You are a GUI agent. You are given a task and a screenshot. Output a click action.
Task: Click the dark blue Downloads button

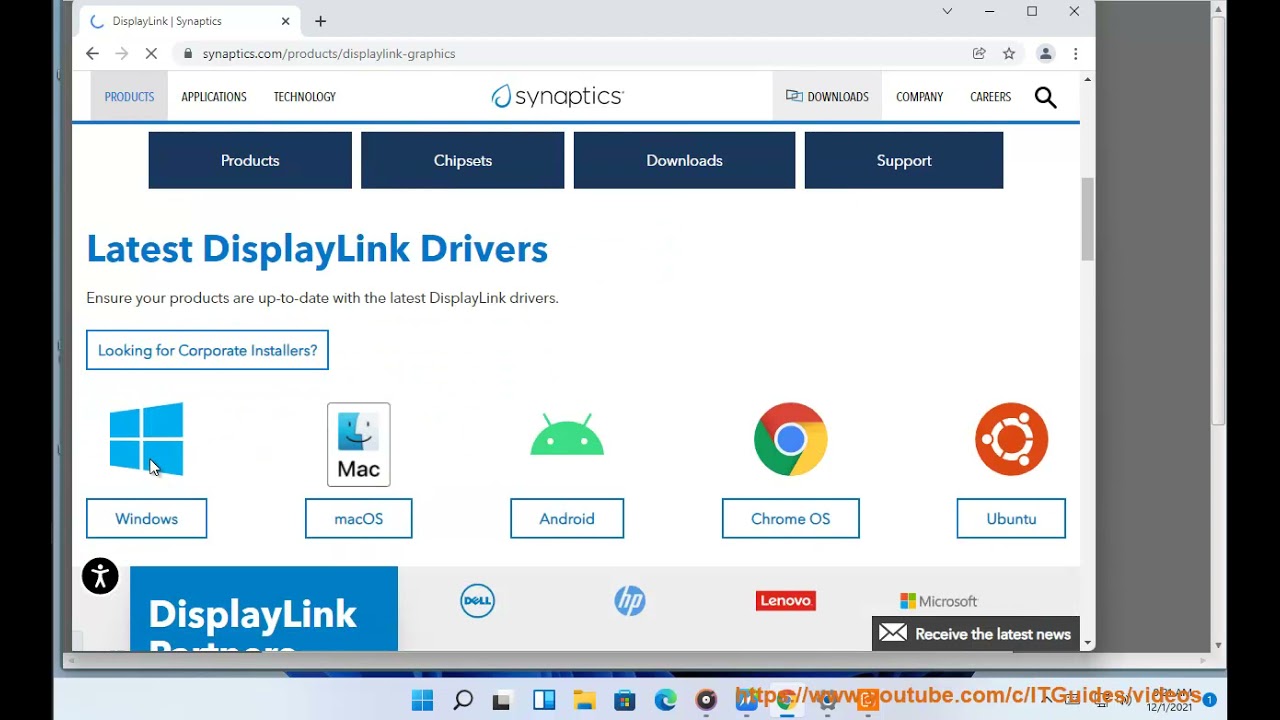(x=684, y=160)
